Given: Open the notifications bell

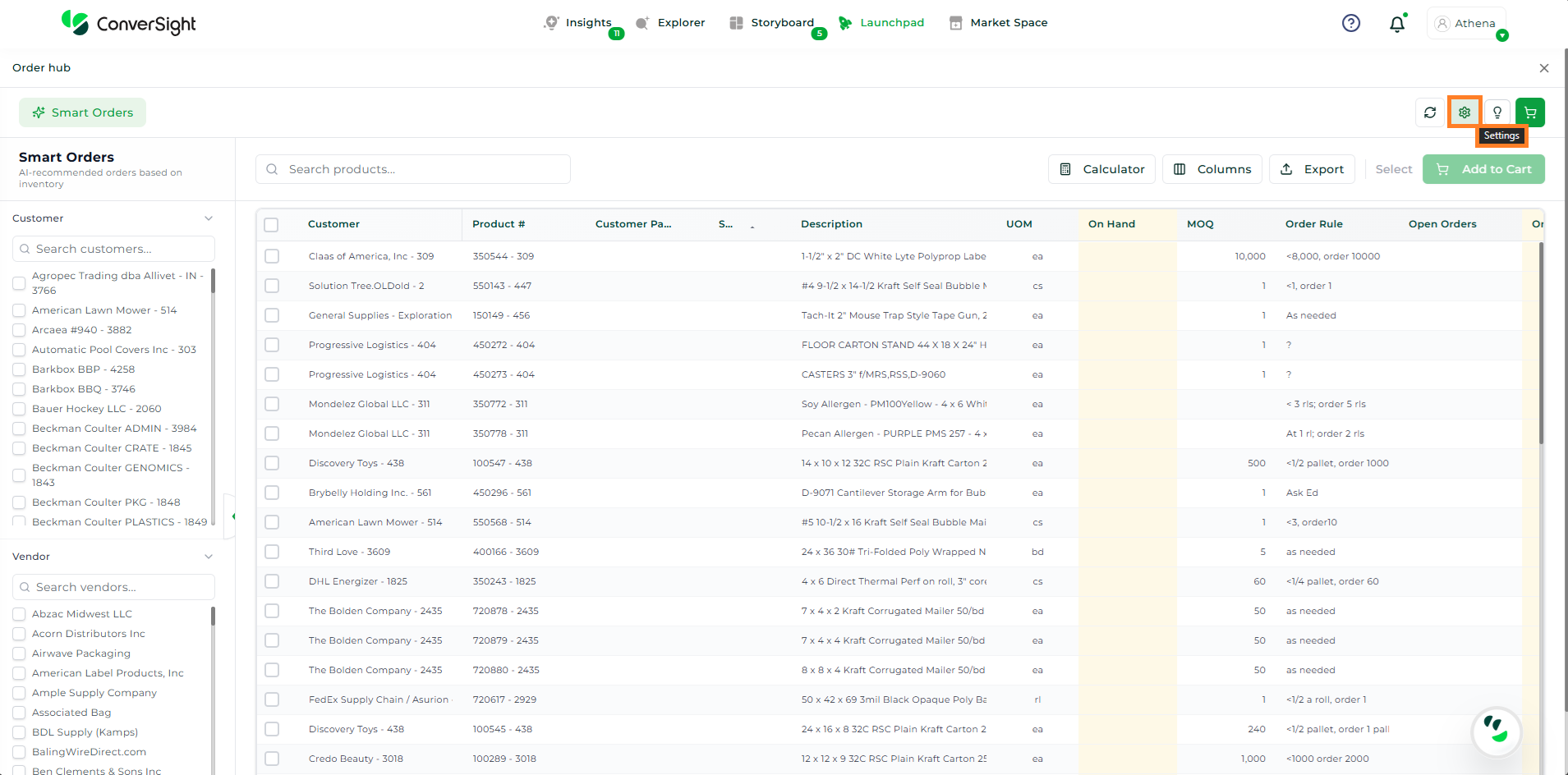Looking at the screenshot, I should pos(1397,24).
